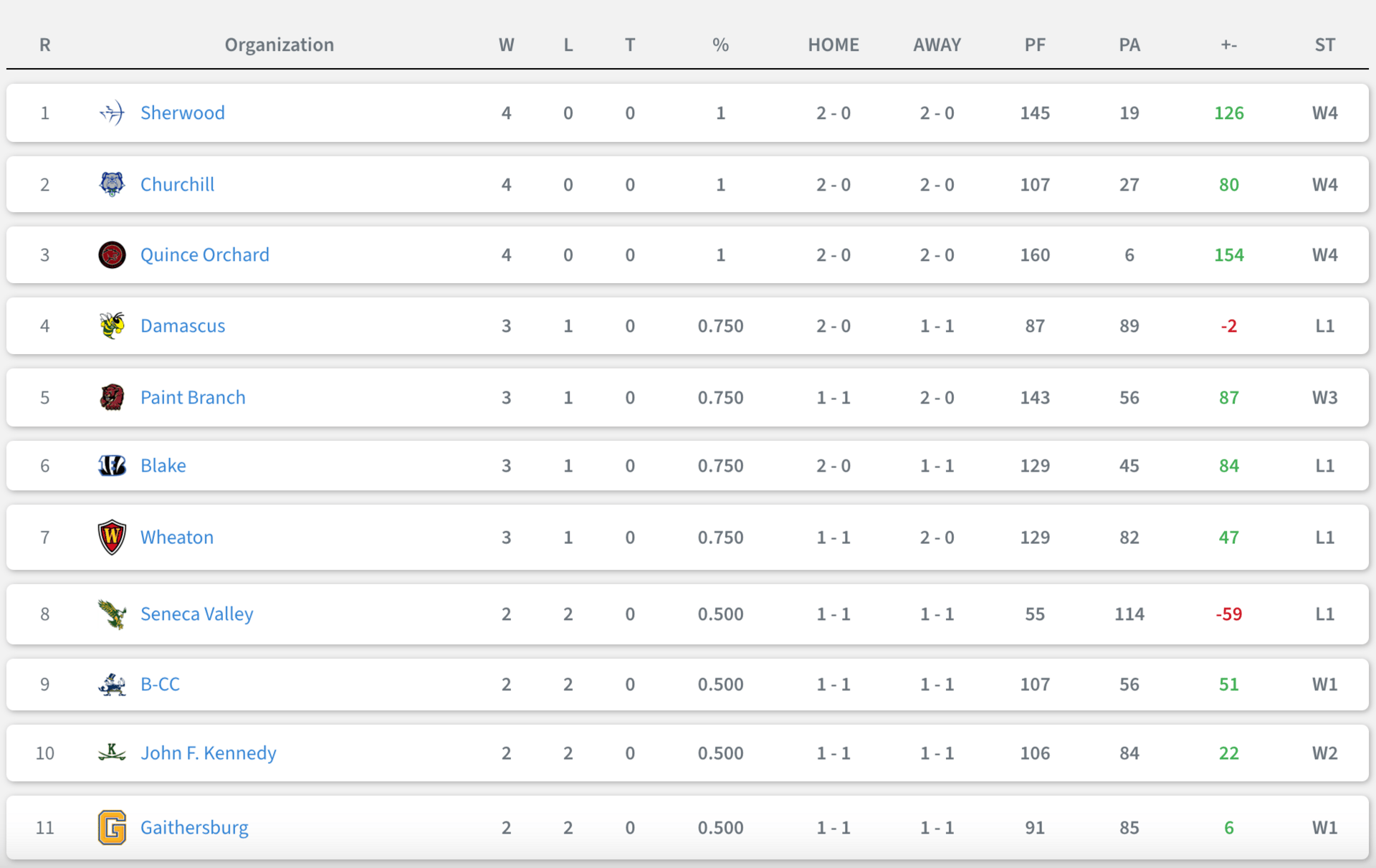The width and height of the screenshot is (1376, 868).
Task: Click the B-CC team logo
Action: [112, 685]
